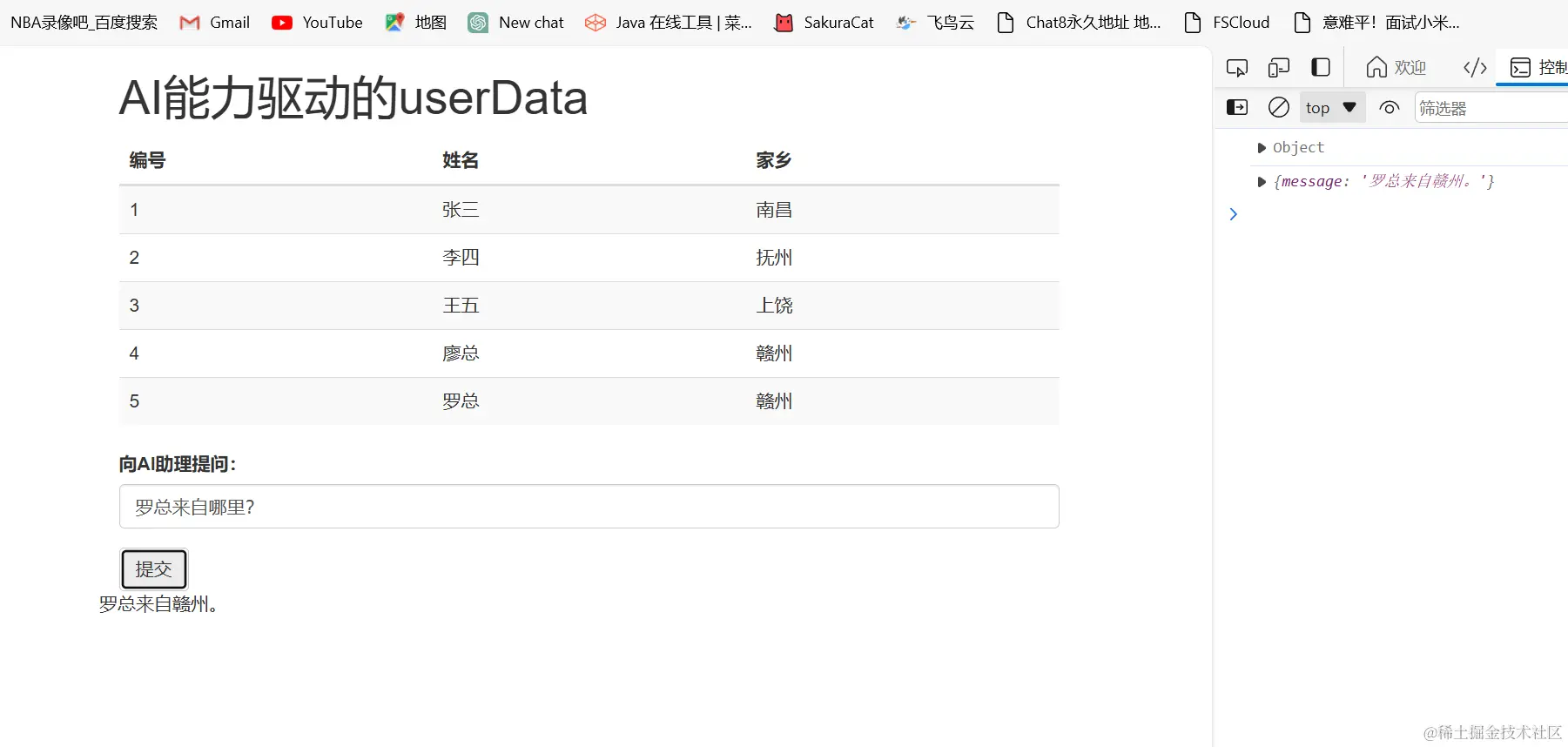
Task: Click the ChatGPT logo icon
Action: pos(478,23)
